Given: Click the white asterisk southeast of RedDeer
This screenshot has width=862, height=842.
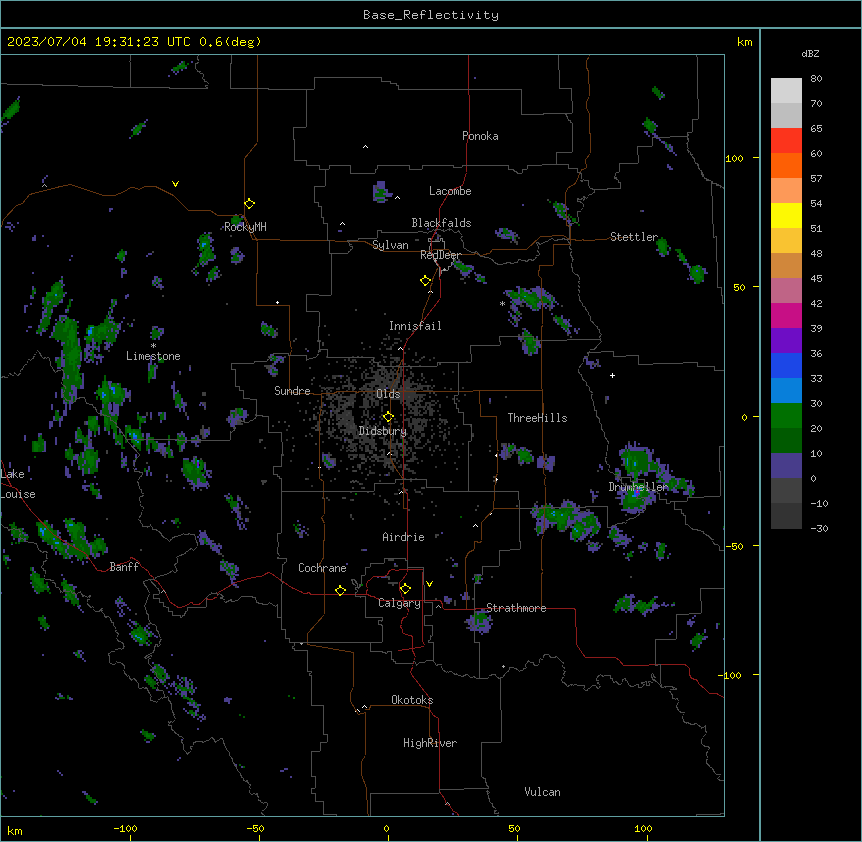Looking at the screenshot, I should [502, 303].
